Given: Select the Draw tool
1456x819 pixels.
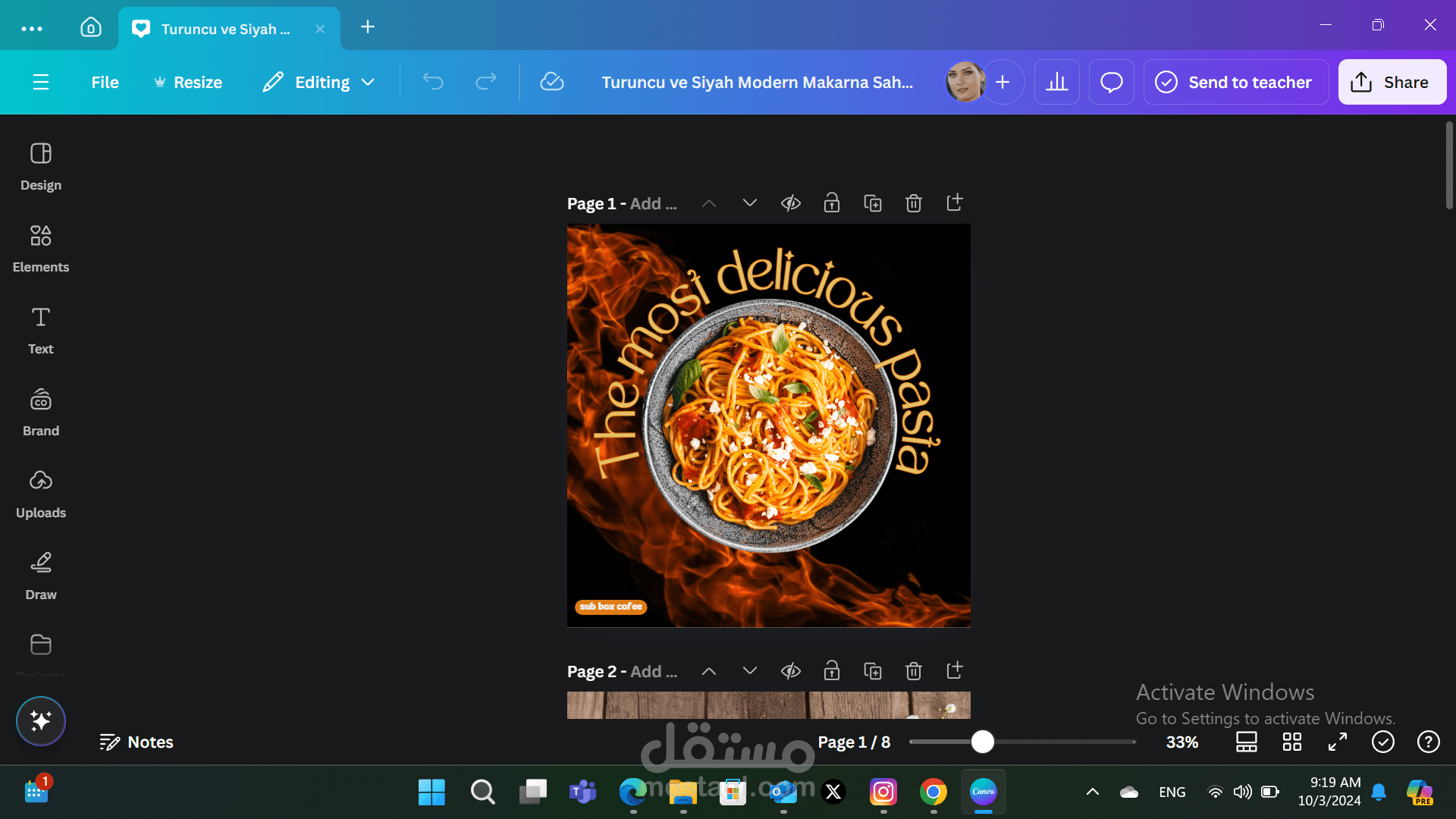Looking at the screenshot, I should tap(41, 576).
